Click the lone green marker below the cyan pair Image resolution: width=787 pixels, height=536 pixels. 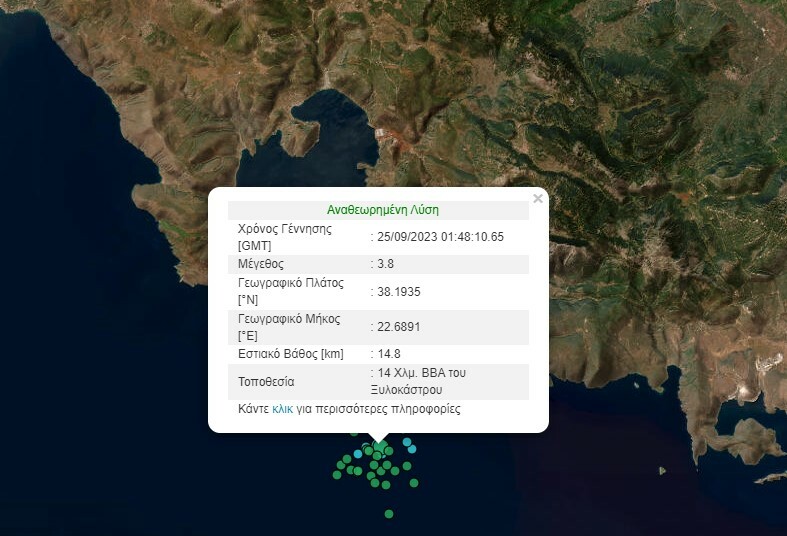point(407,465)
